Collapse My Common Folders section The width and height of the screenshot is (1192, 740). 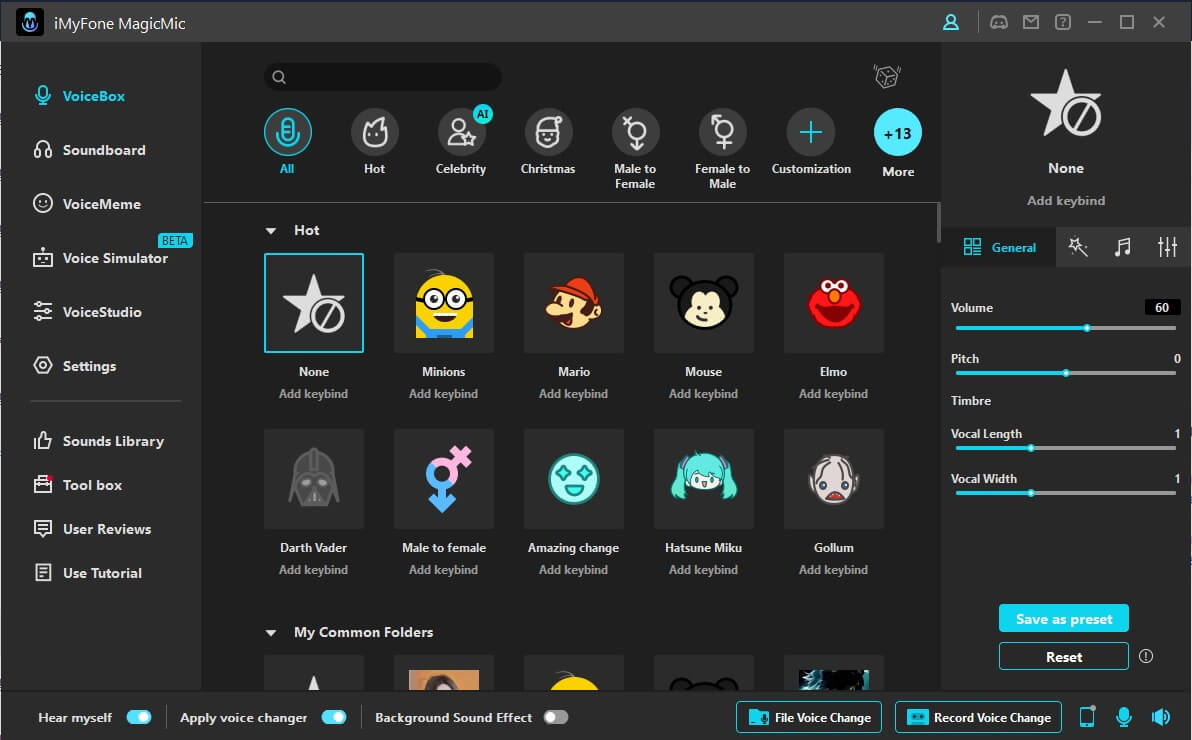(x=271, y=633)
